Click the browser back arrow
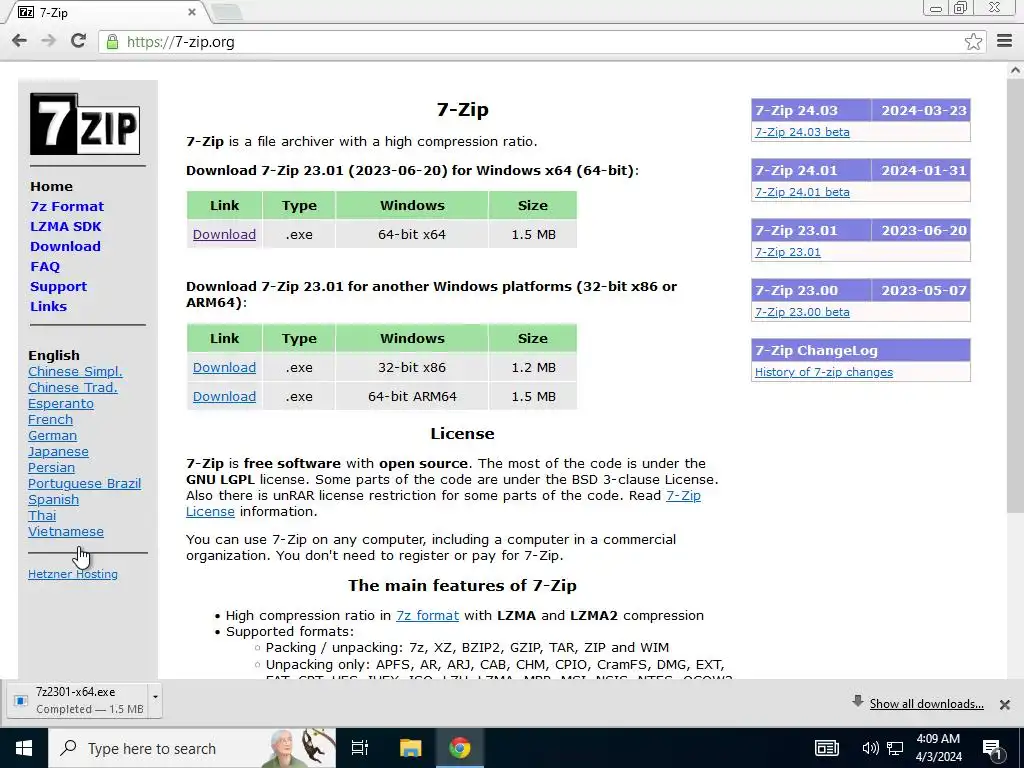 point(20,41)
